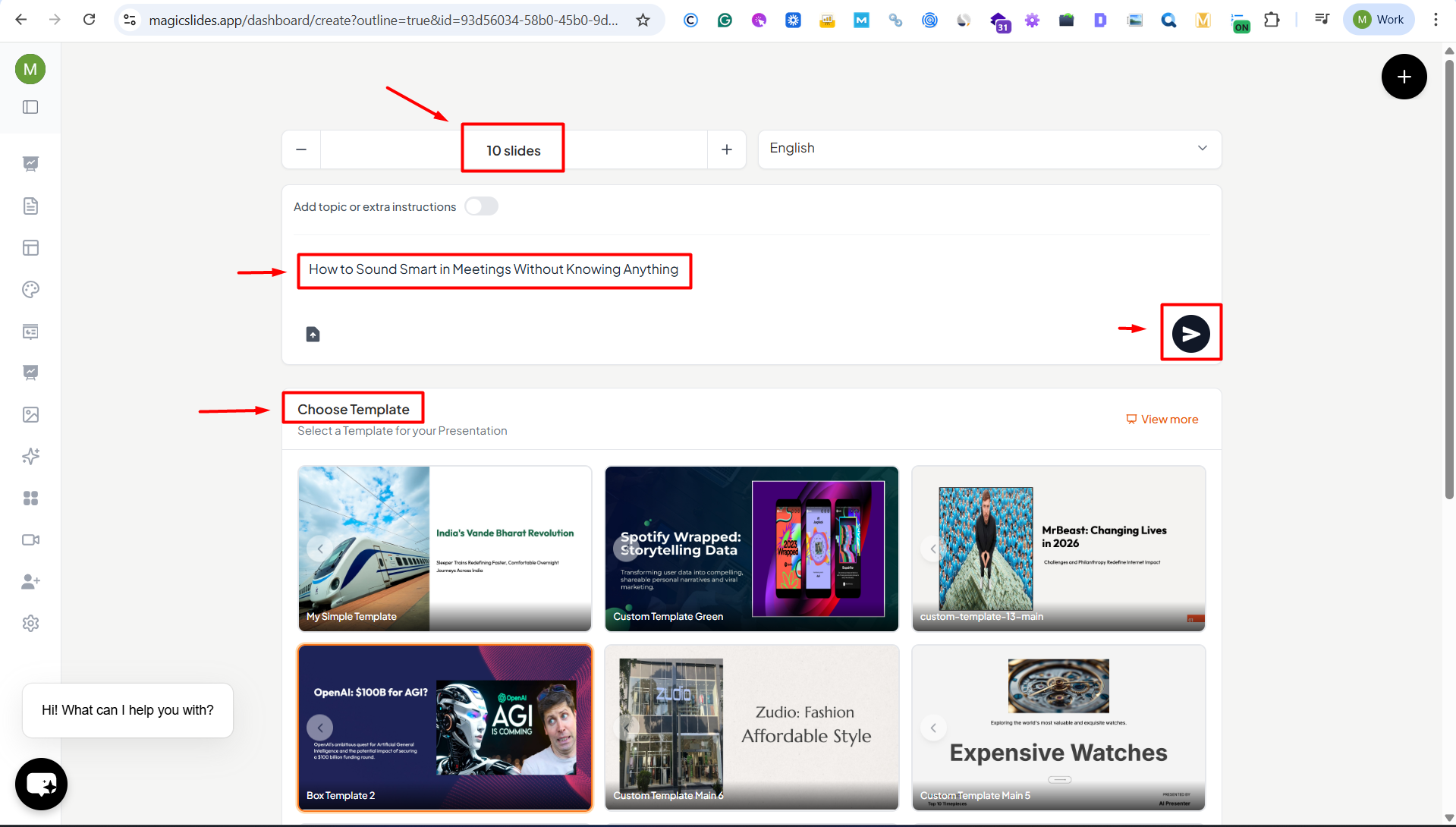
Task: Click previous arrow on Expensive Watches template
Action: coord(933,728)
